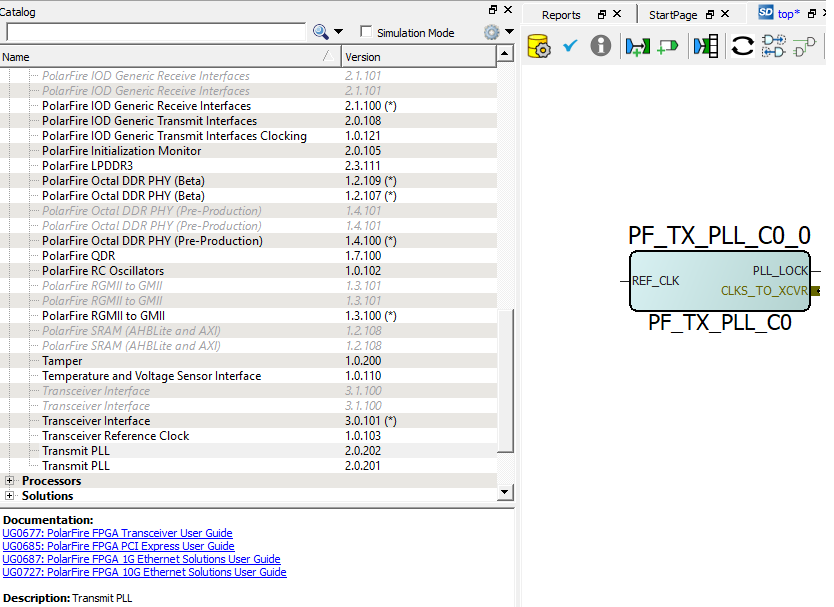
Task: Click the two blue dashed logic gates icon
Action: click(773, 46)
